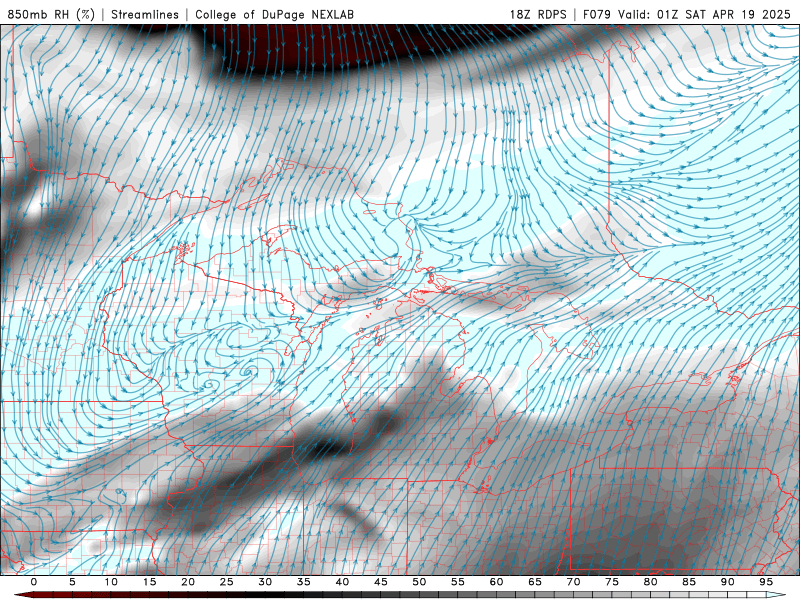Pick the colorbar value "70"
Image resolution: width=800 pixels, height=600 pixels.
click(x=573, y=582)
